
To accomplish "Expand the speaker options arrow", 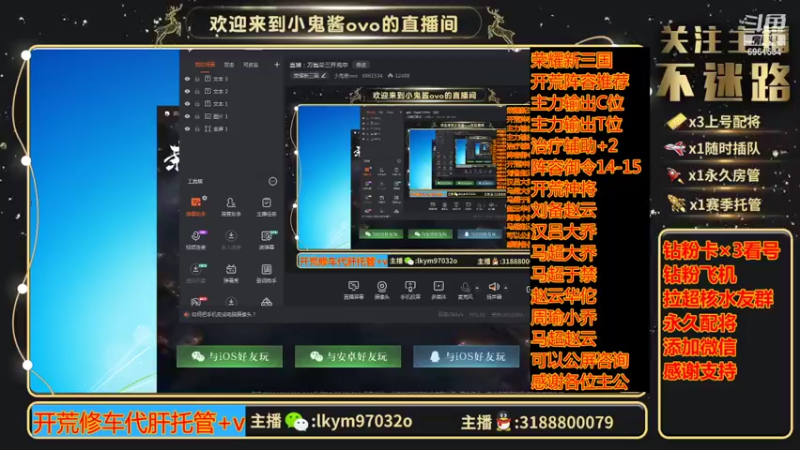I will tap(506, 288).
